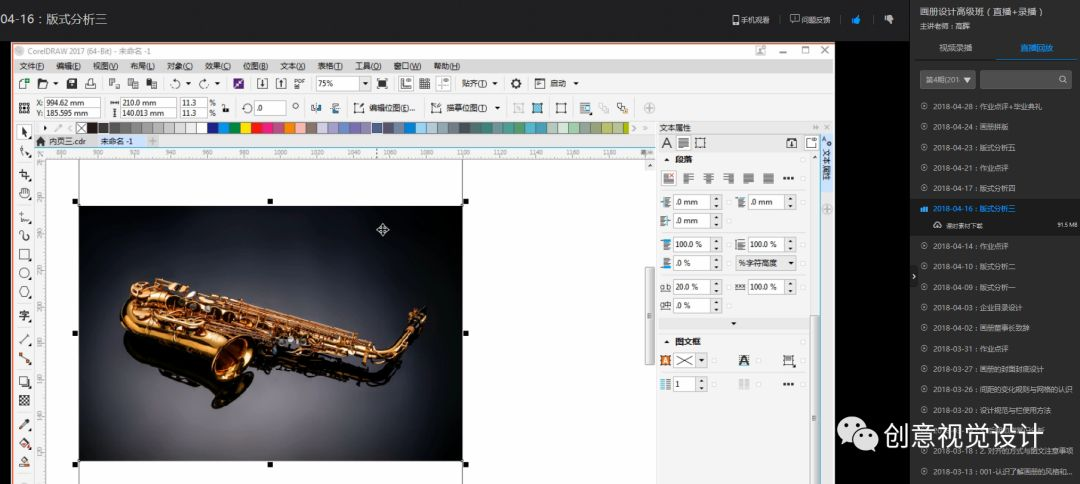Click 问题反馈 link
The image size is (1080, 484).
coord(810,20)
